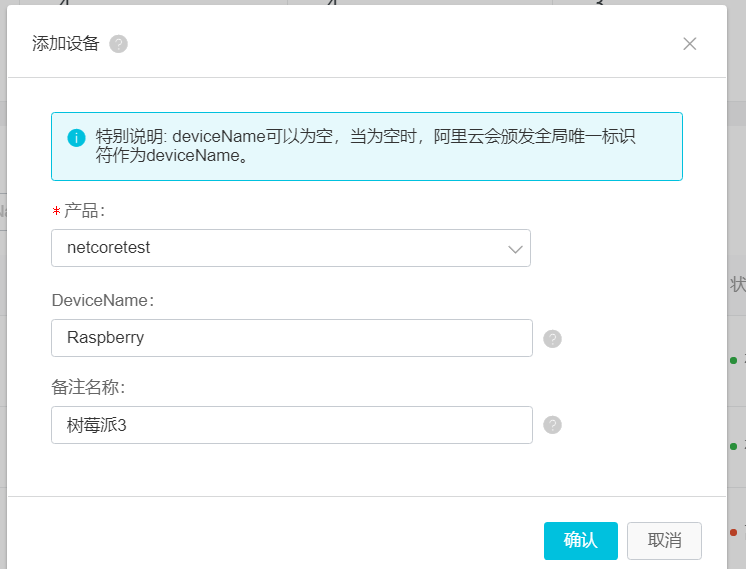
Task: Click the blue info icon in notice banner
Action: (76, 137)
